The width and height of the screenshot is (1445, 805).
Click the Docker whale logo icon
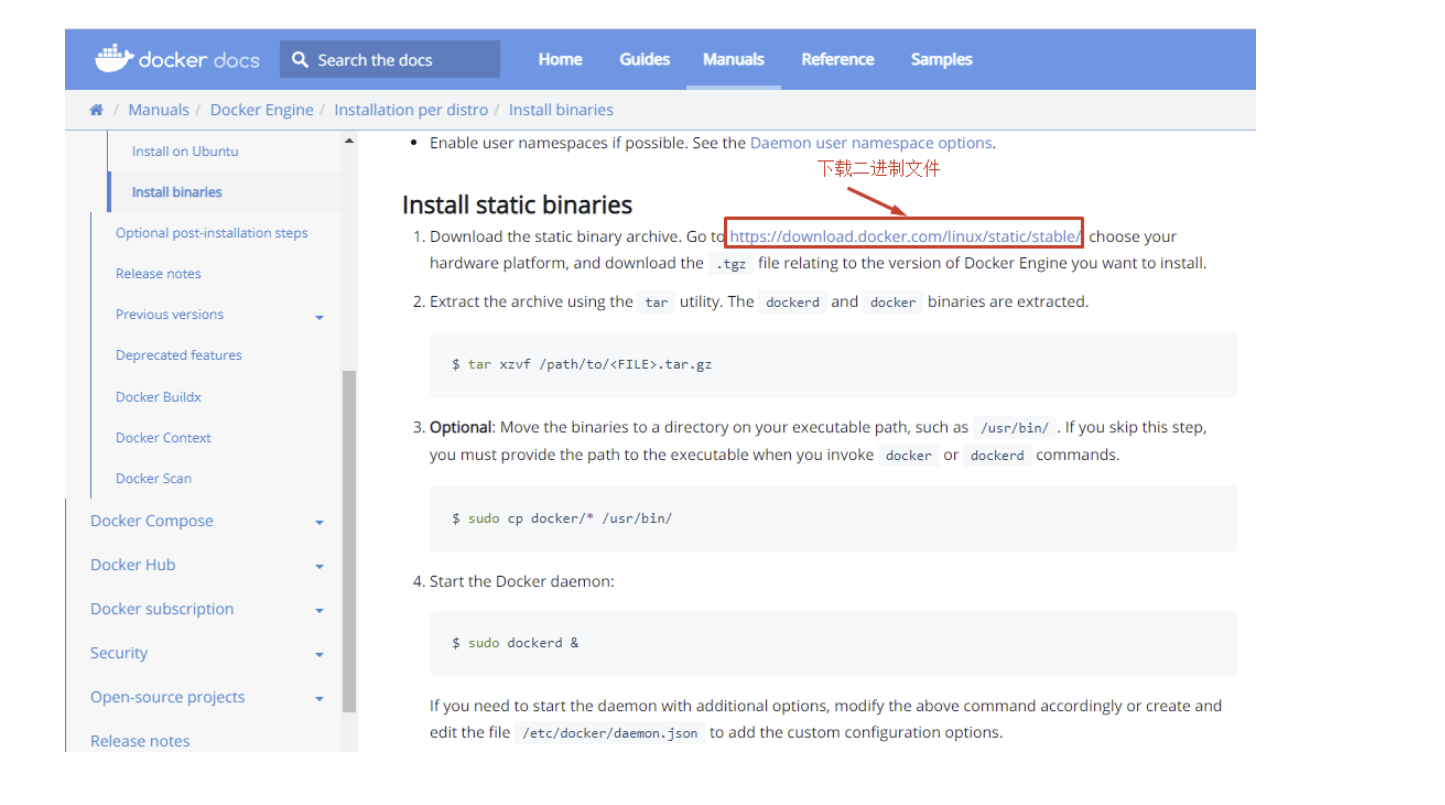(114, 59)
